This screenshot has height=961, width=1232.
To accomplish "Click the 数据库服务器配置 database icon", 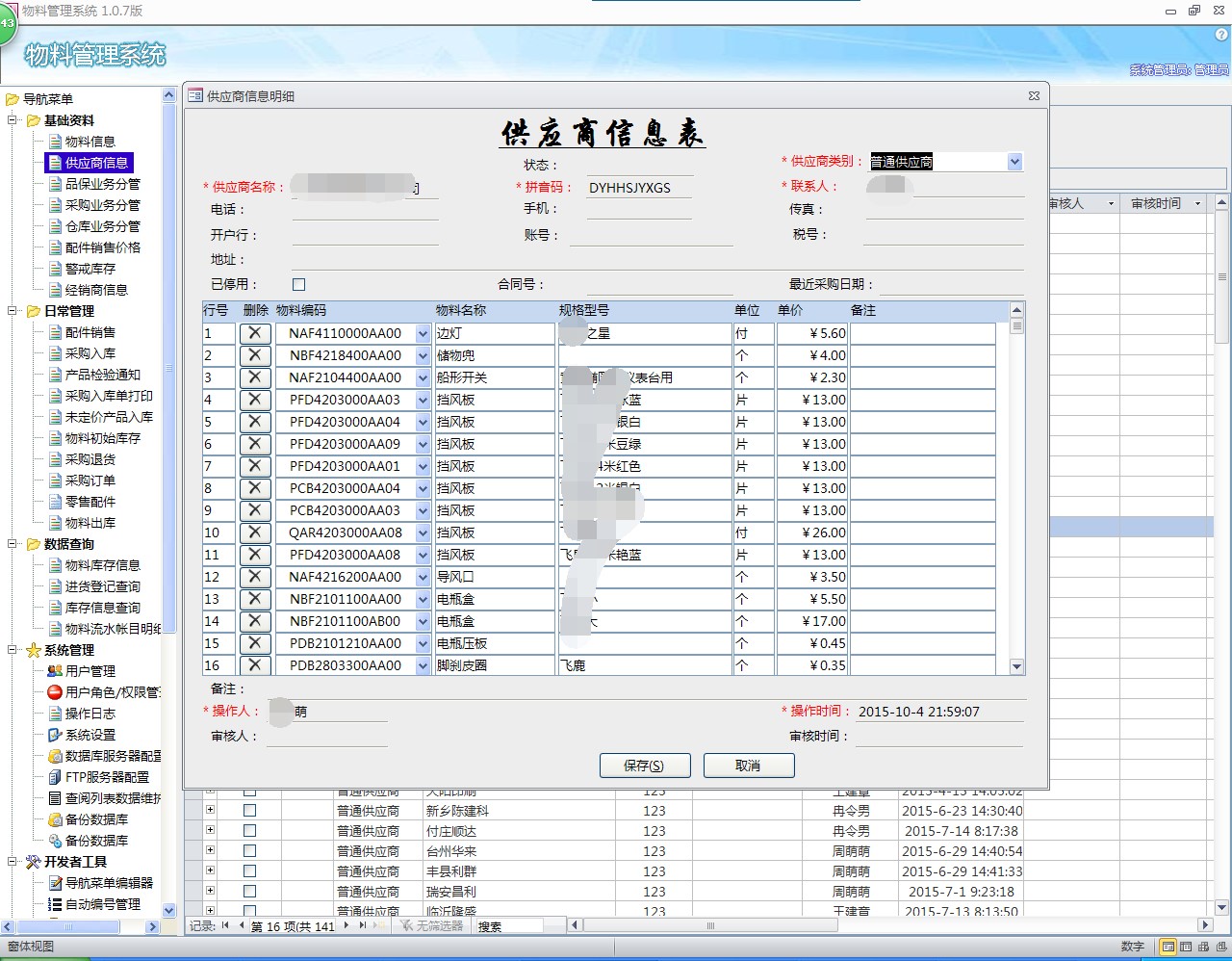I will click(55, 756).
